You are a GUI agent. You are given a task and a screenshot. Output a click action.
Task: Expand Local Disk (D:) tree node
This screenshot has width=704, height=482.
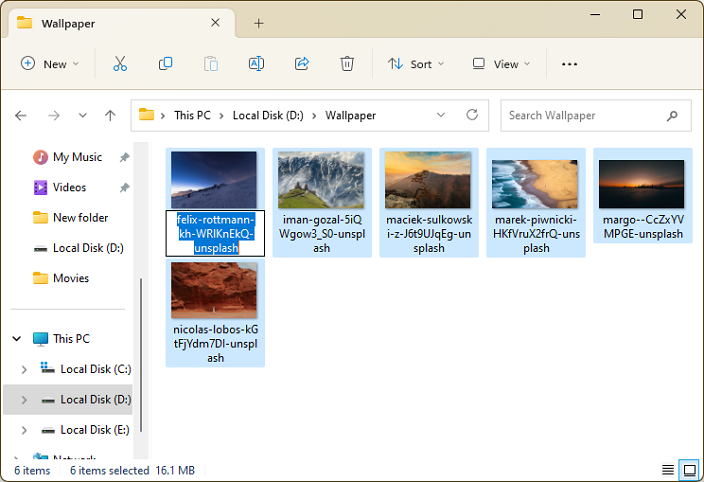coord(24,400)
